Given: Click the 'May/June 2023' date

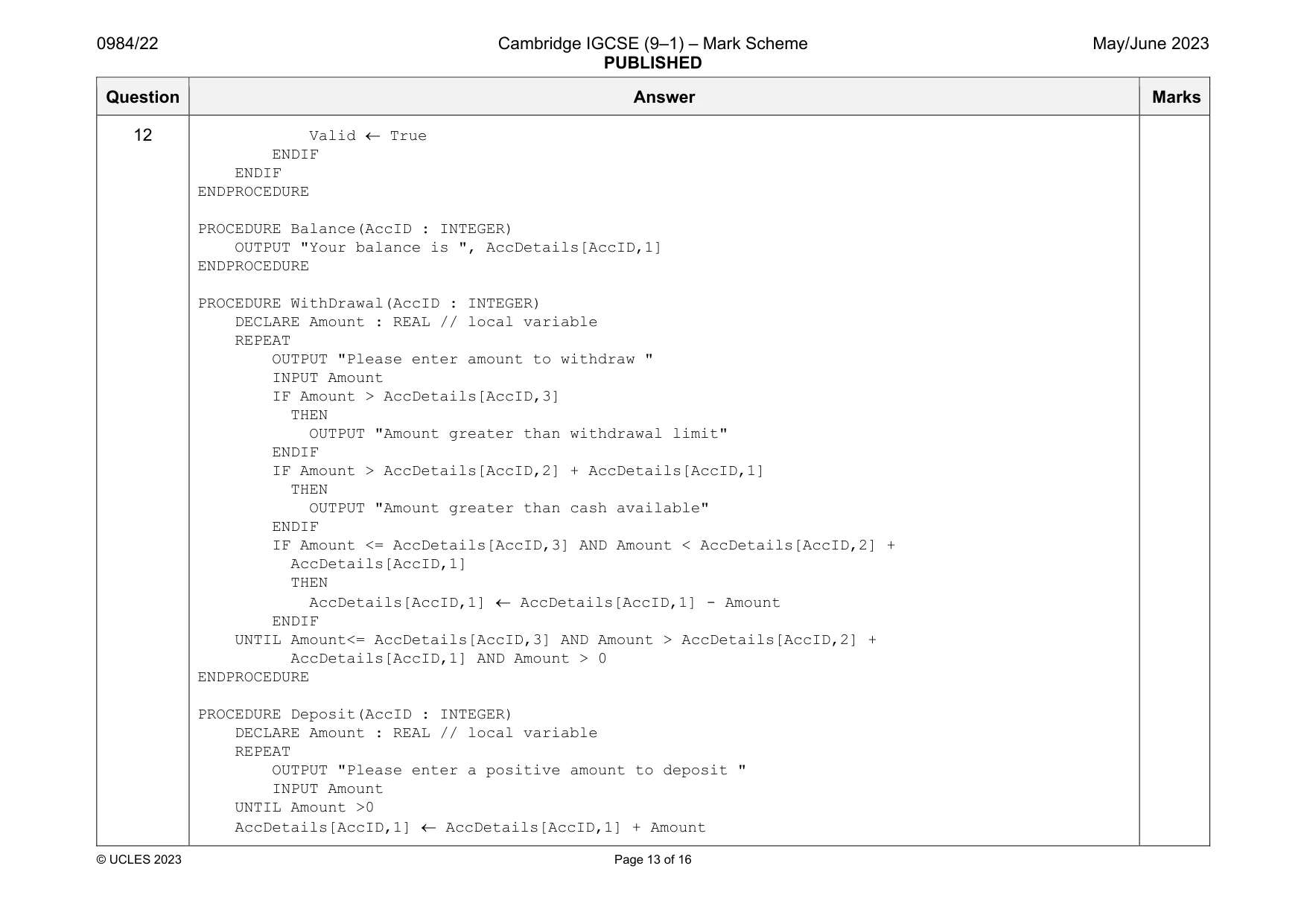Looking at the screenshot, I should [x=1151, y=43].
